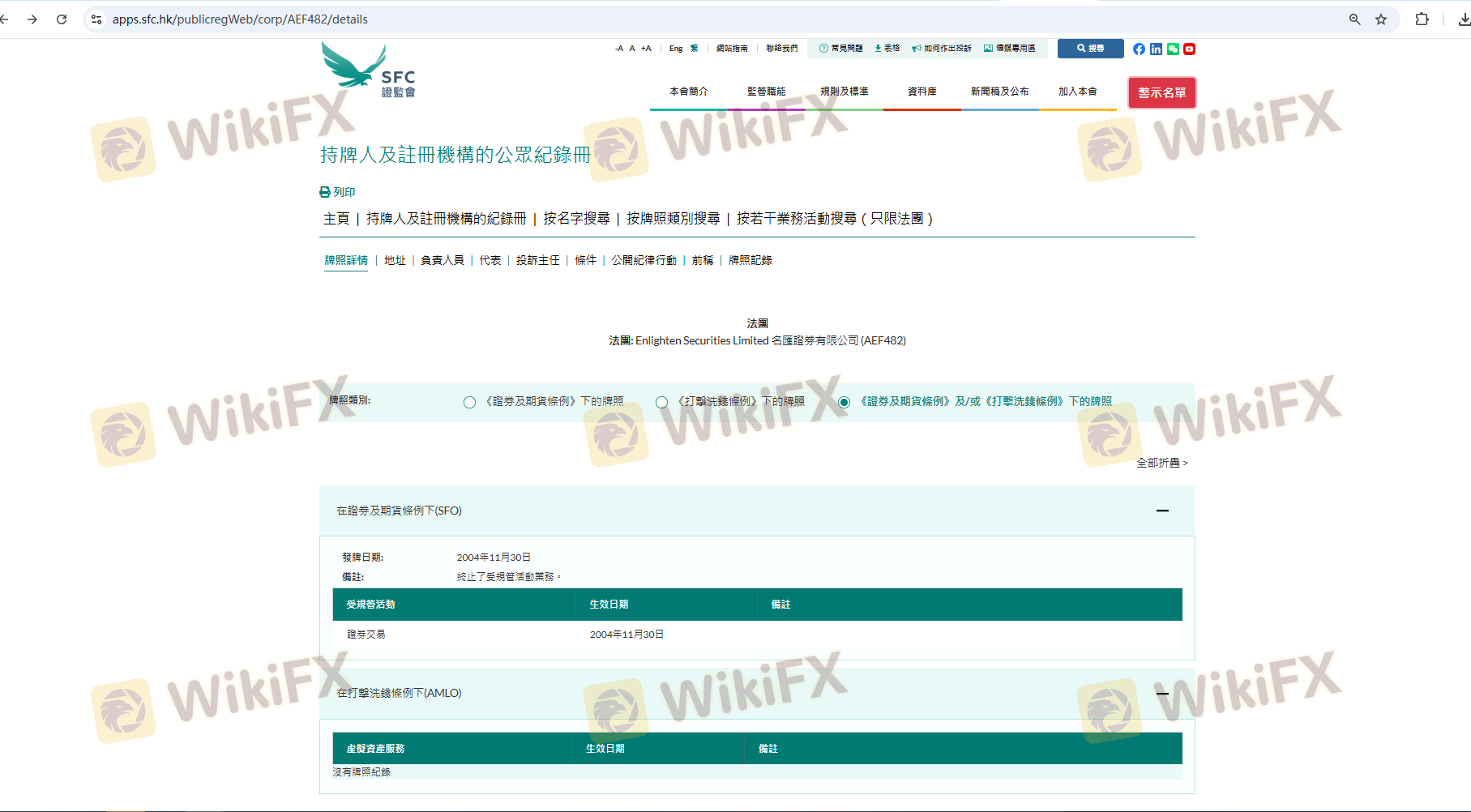Collapse all sections via 全部折疊
The image size is (1471, 812).
point(1161,463)
